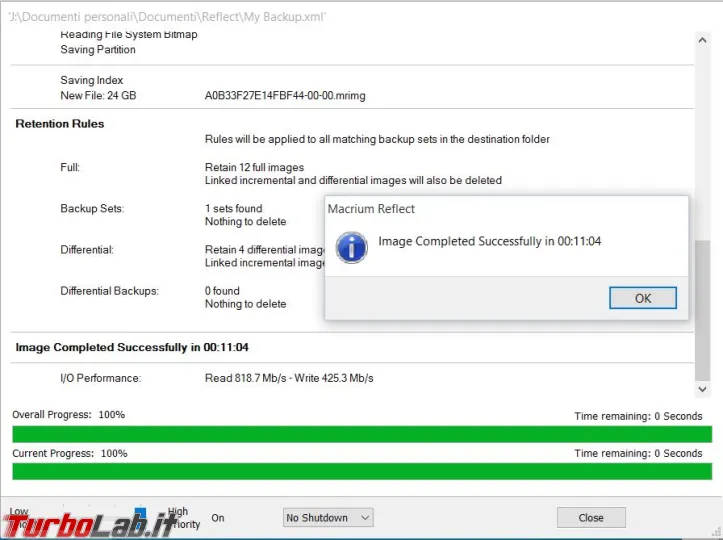Screen dimensions: 723x540
Task: Click the 'On' priority status text
Action: (218, 518)
